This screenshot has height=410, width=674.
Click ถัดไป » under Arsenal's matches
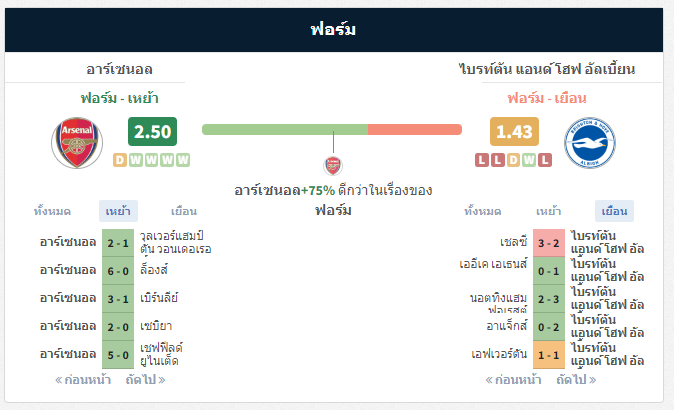[145, 380]
